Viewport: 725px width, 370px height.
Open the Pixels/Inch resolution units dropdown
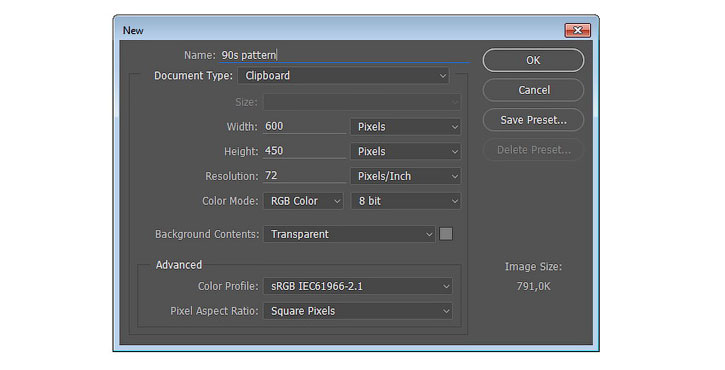(x=406, y=176)
